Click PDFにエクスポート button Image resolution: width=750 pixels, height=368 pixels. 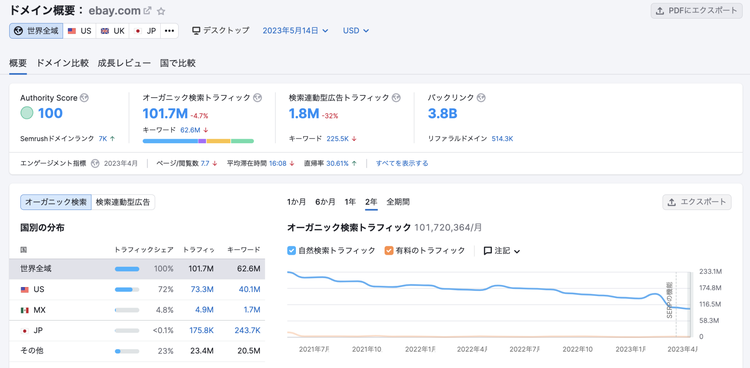click(x=696, y=11)
